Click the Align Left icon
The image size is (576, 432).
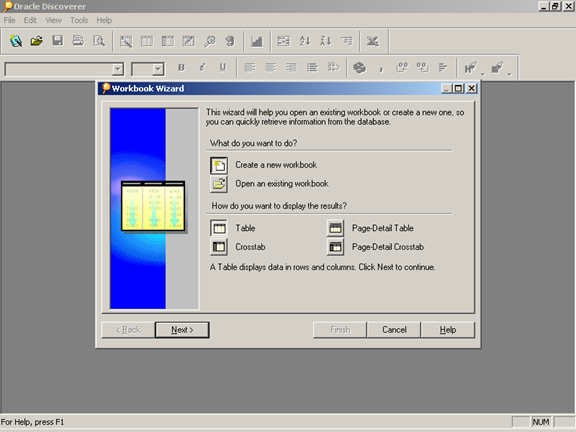pos(250,68)
